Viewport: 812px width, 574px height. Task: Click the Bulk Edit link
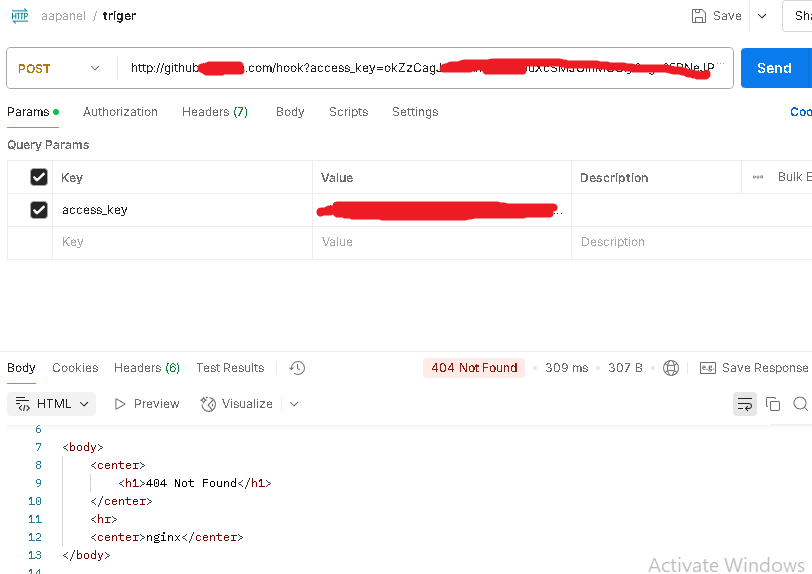pyautogui.click(x=794, y=177)
